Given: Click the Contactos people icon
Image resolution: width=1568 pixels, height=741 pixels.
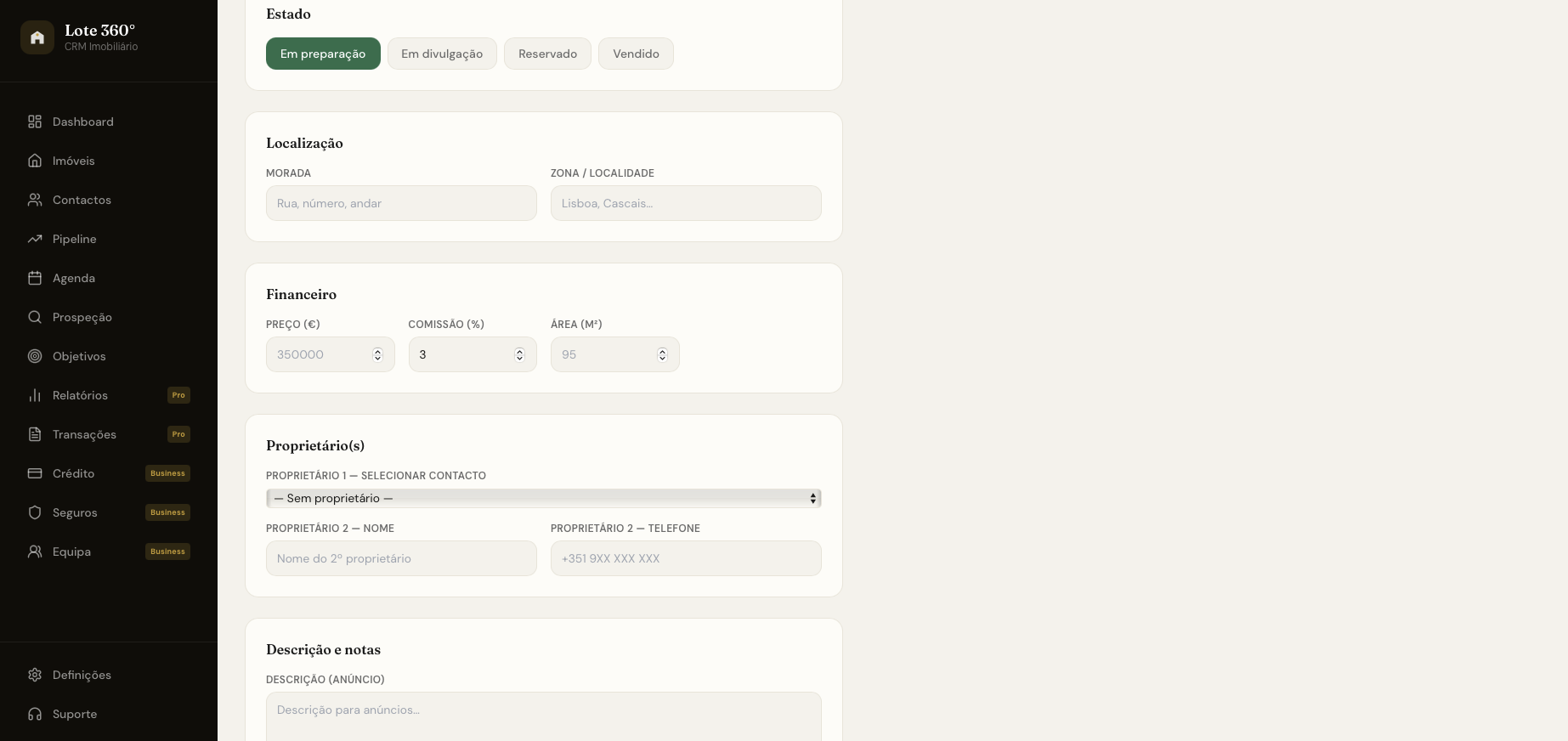Looking at the screenshot, I should pyautogui.click(x=35, y=200).
